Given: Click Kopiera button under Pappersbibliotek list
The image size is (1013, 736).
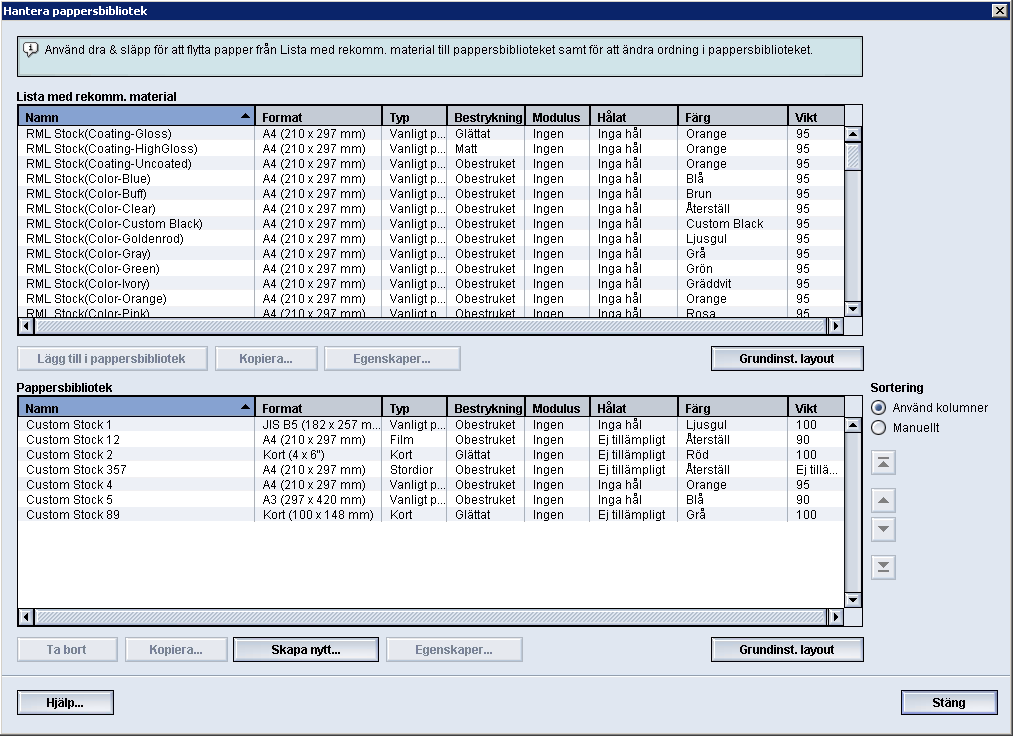Looking at the screenshot, I should coord(176,649).
